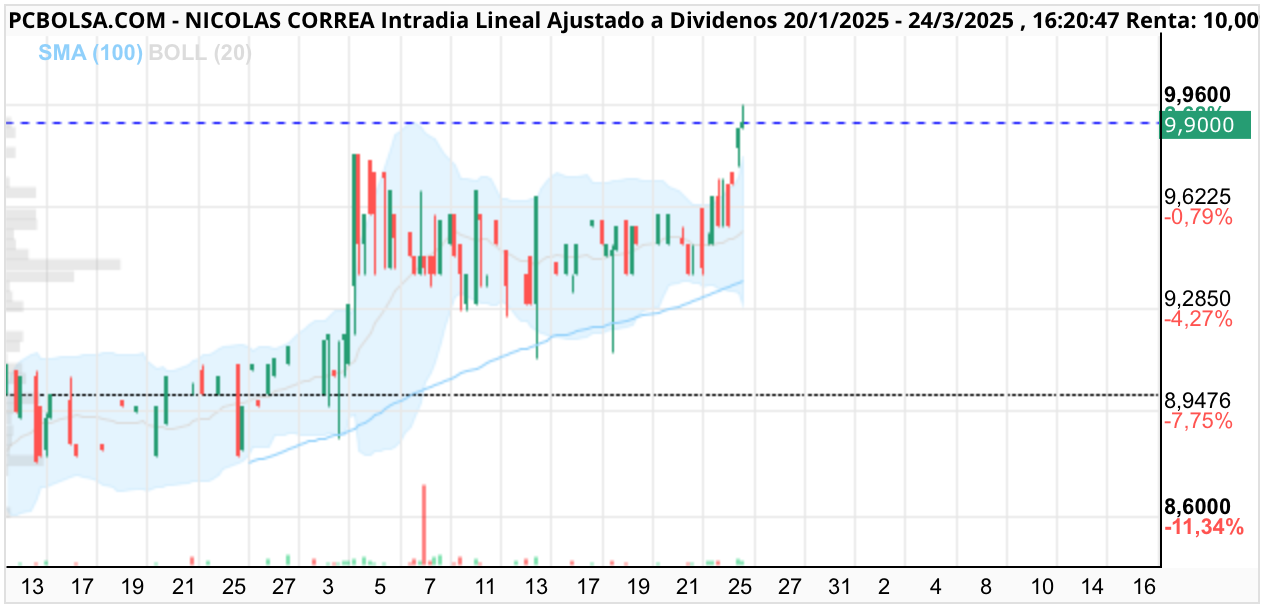Click the 8,9476 dotted line price label
This screenshot has height=608, width=1264.
(x=1198, y=401)
